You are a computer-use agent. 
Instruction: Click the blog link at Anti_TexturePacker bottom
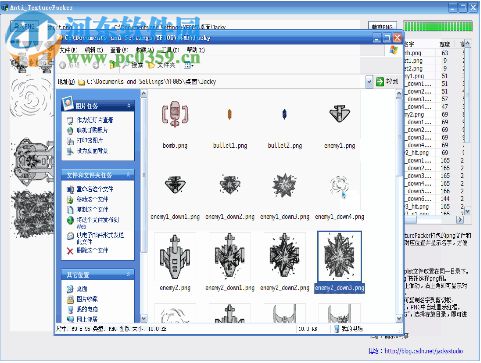[423, 351]
